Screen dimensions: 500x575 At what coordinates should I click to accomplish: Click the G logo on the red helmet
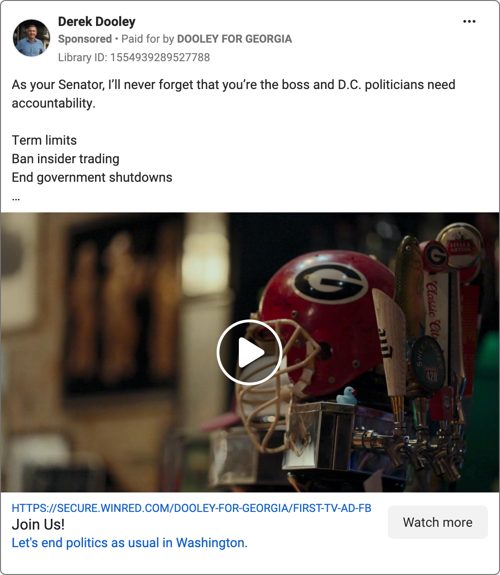click(331, 283)
